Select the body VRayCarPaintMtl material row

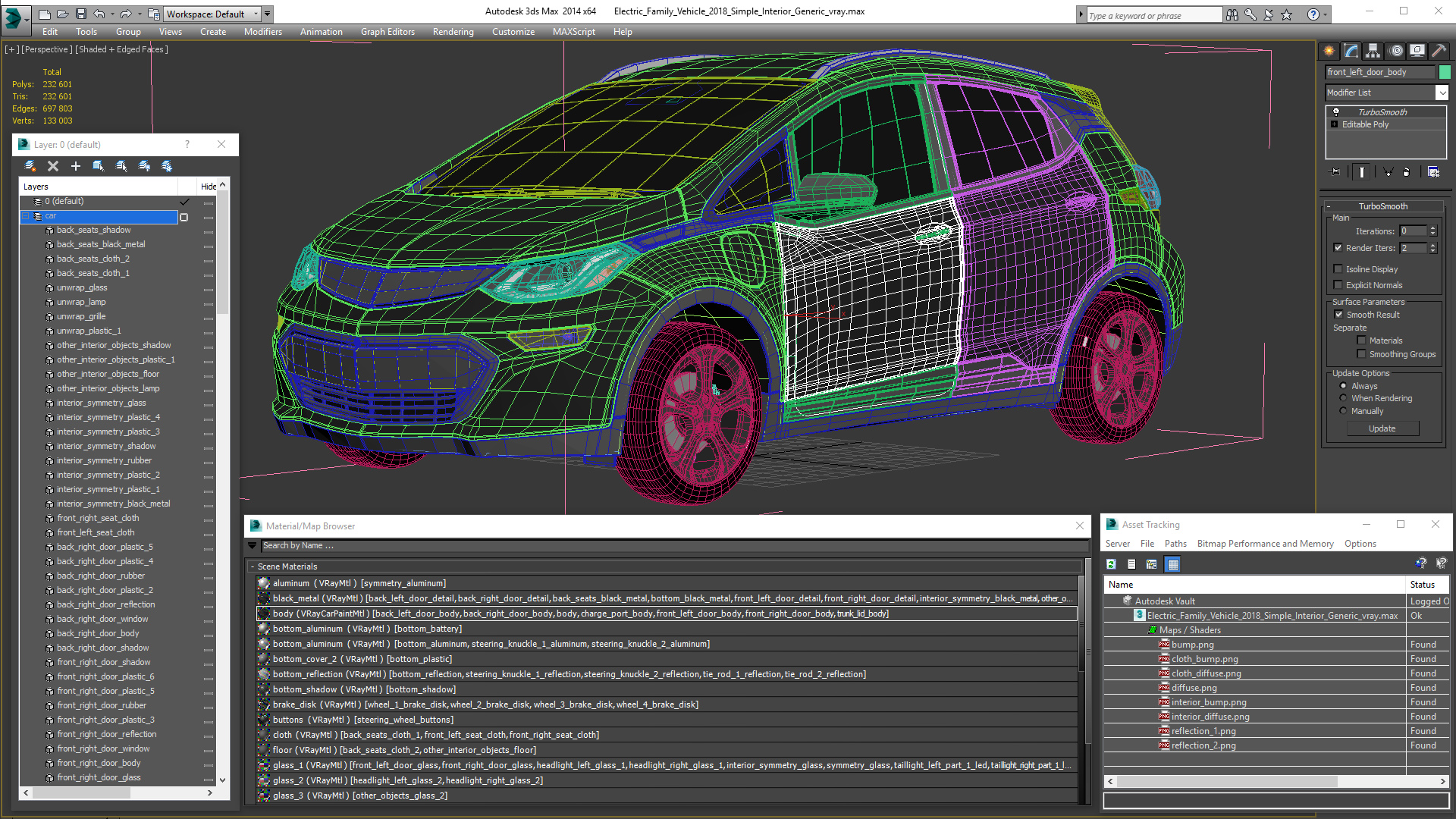coord(580,613)
